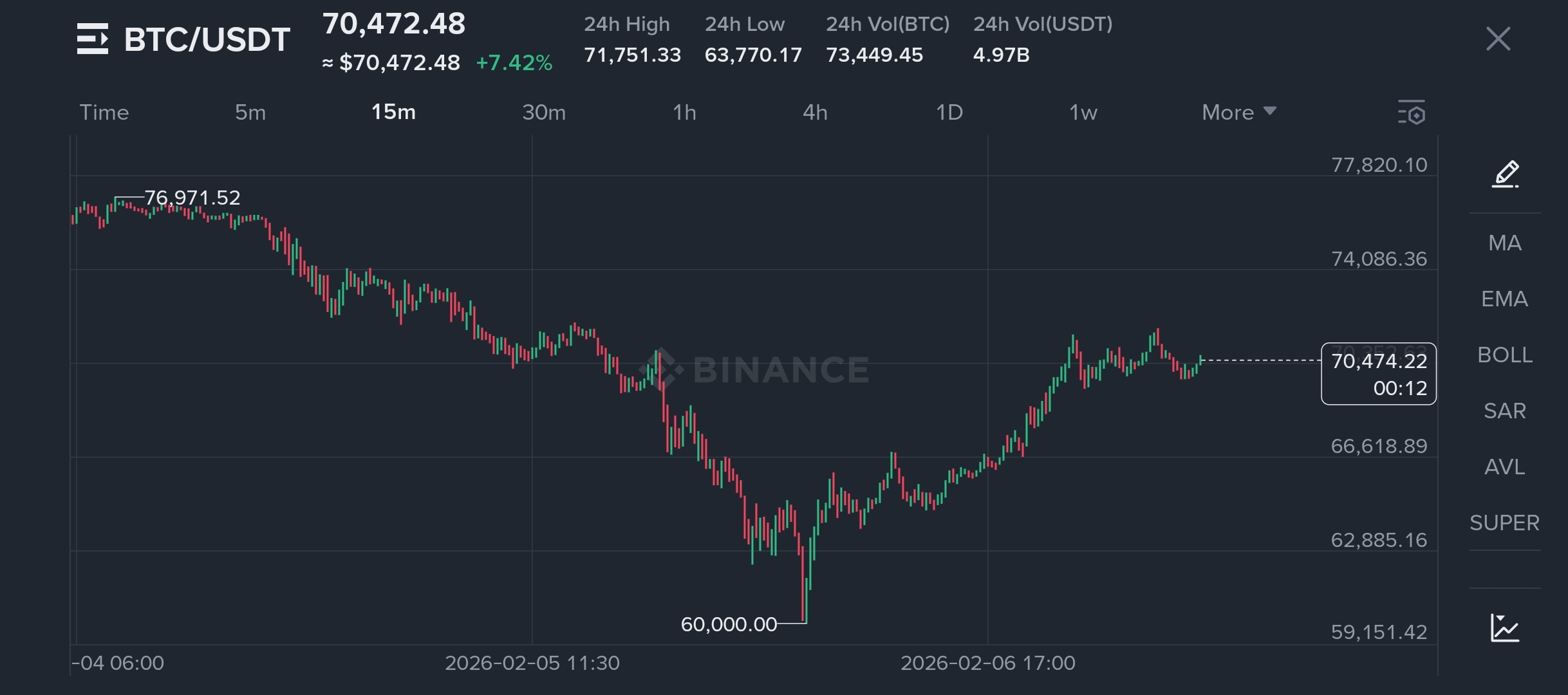Expand the More intervals dropdown
The height and width of the screenshot is (695, 1568).
[1239, 113]
